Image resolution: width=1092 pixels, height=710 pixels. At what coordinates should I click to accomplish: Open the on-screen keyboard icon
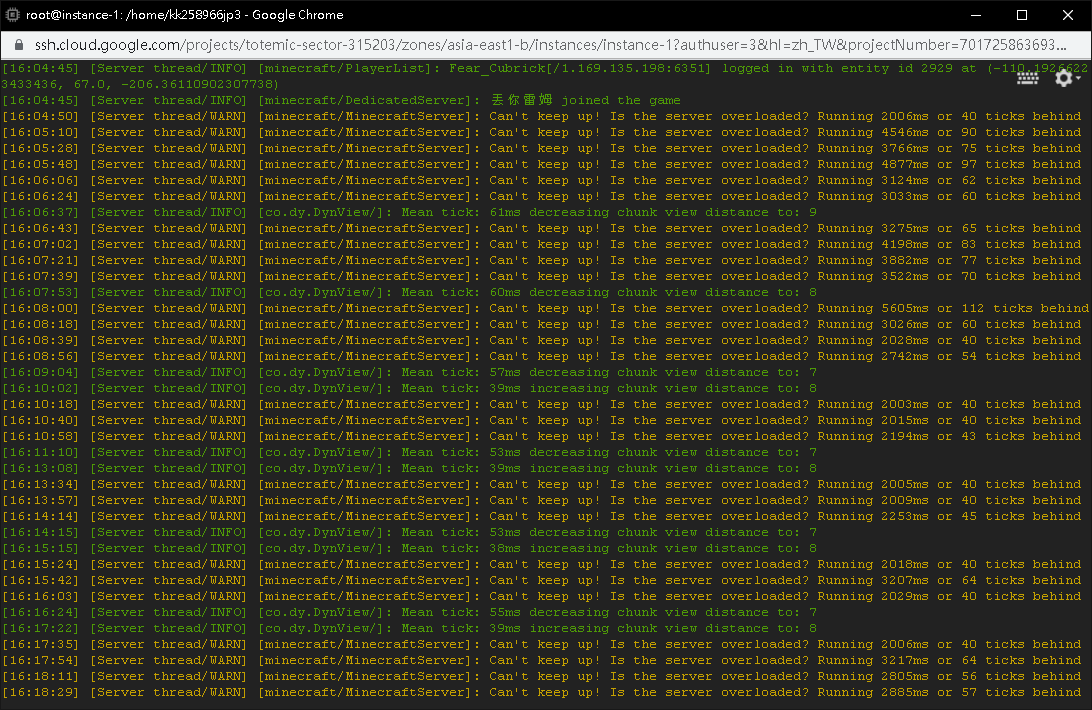(x=1027, y=78)
